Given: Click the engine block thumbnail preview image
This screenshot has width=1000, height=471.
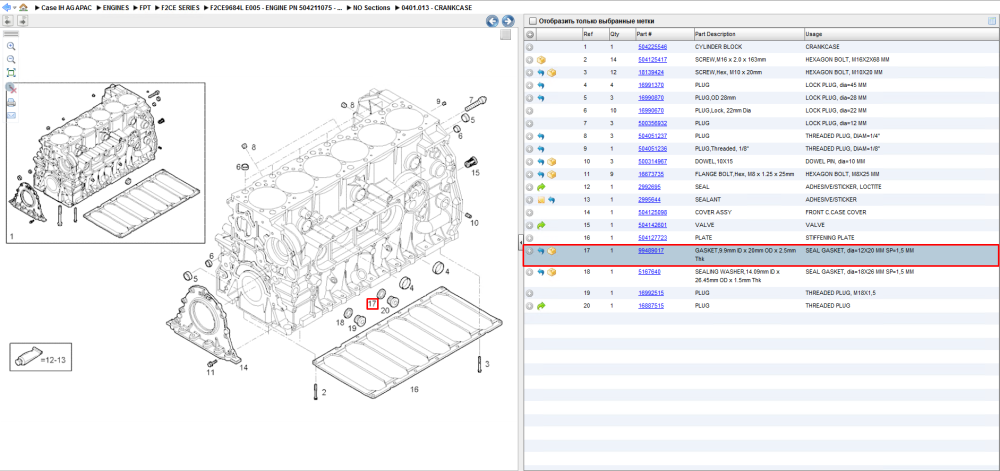Looking at the screenshot, I should (106, 163).
